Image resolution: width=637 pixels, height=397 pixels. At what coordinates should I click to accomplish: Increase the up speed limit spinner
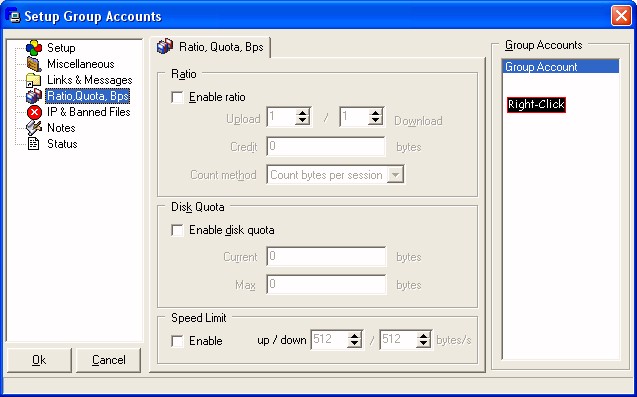coord(355,336)
